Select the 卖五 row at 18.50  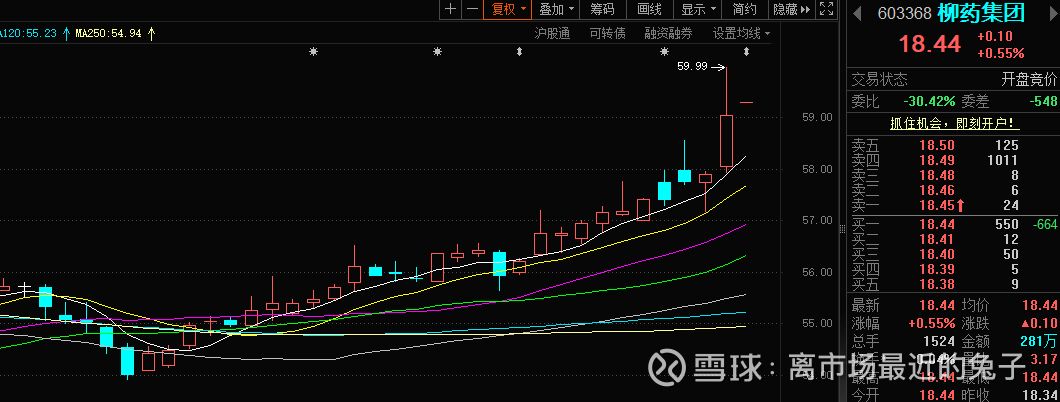point(953,145)
